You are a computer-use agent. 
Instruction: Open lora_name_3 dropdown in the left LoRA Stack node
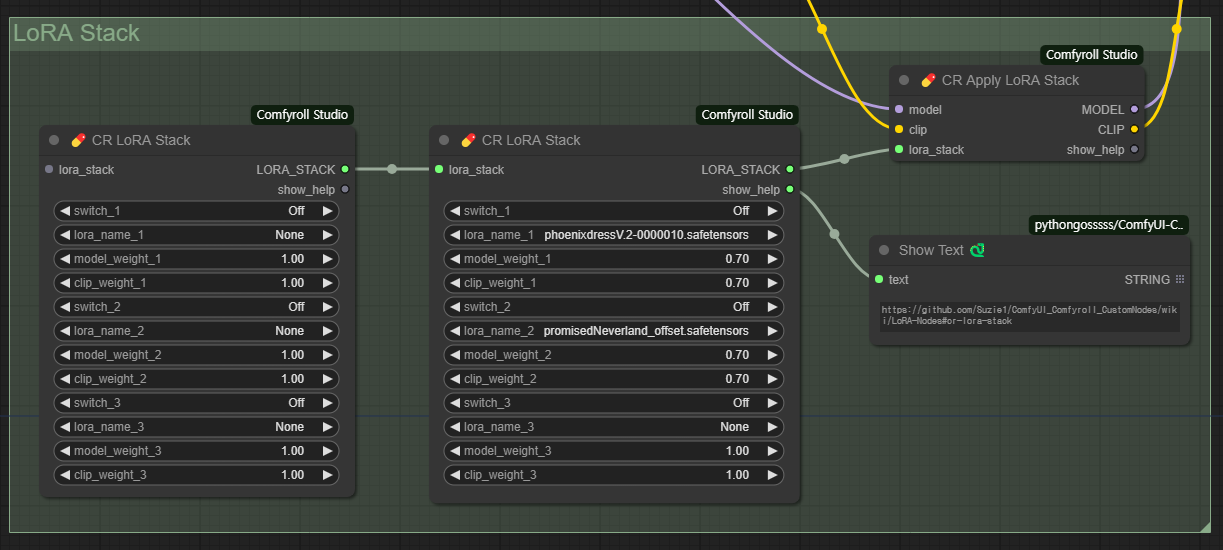(196, 427)
